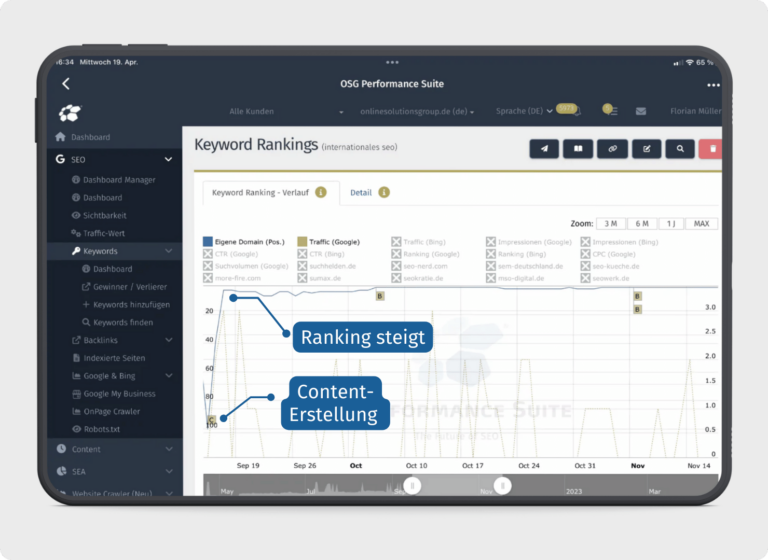Tap the back arrow in the header
This screenshot has height=560, width=768.
66,84
